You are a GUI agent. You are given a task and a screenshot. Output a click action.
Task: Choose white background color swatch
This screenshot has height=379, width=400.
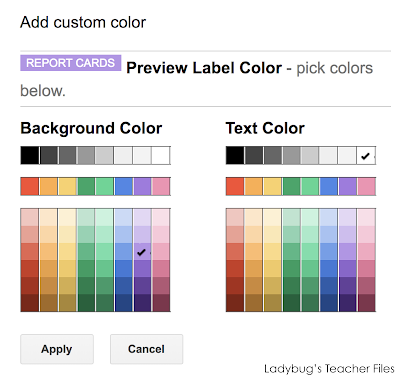(x=161, y=155)
